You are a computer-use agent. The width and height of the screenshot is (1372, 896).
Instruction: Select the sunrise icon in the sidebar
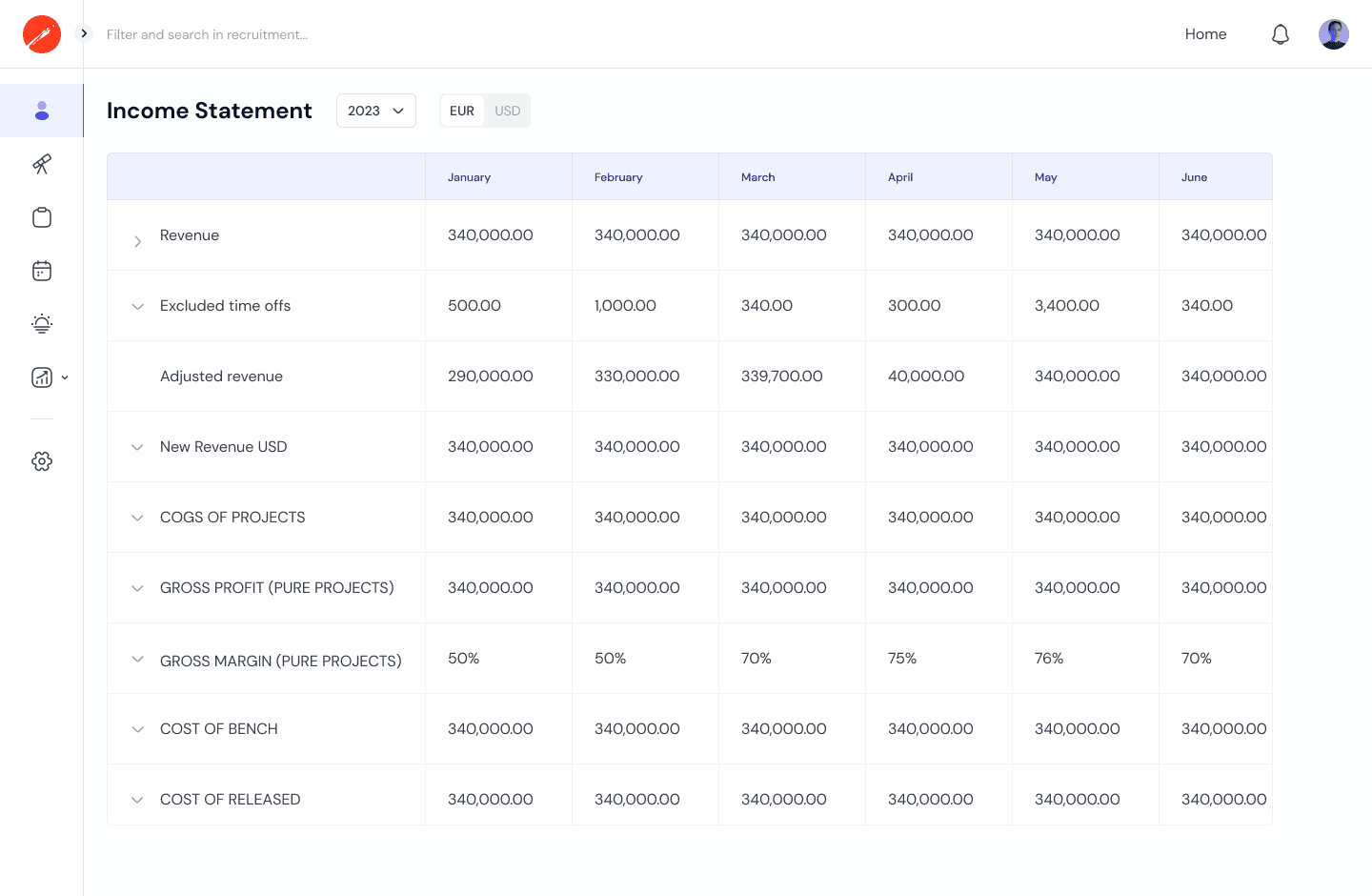click(42, 324)
